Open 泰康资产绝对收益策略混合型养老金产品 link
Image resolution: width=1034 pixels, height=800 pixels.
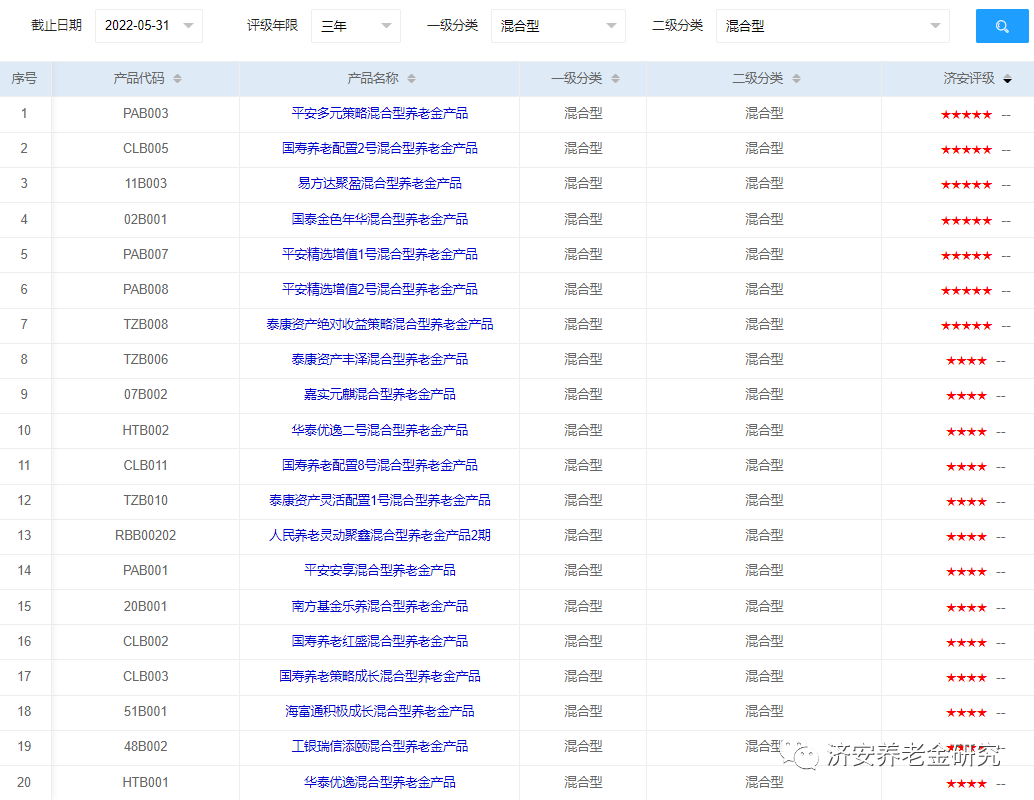tap(380, 324)
